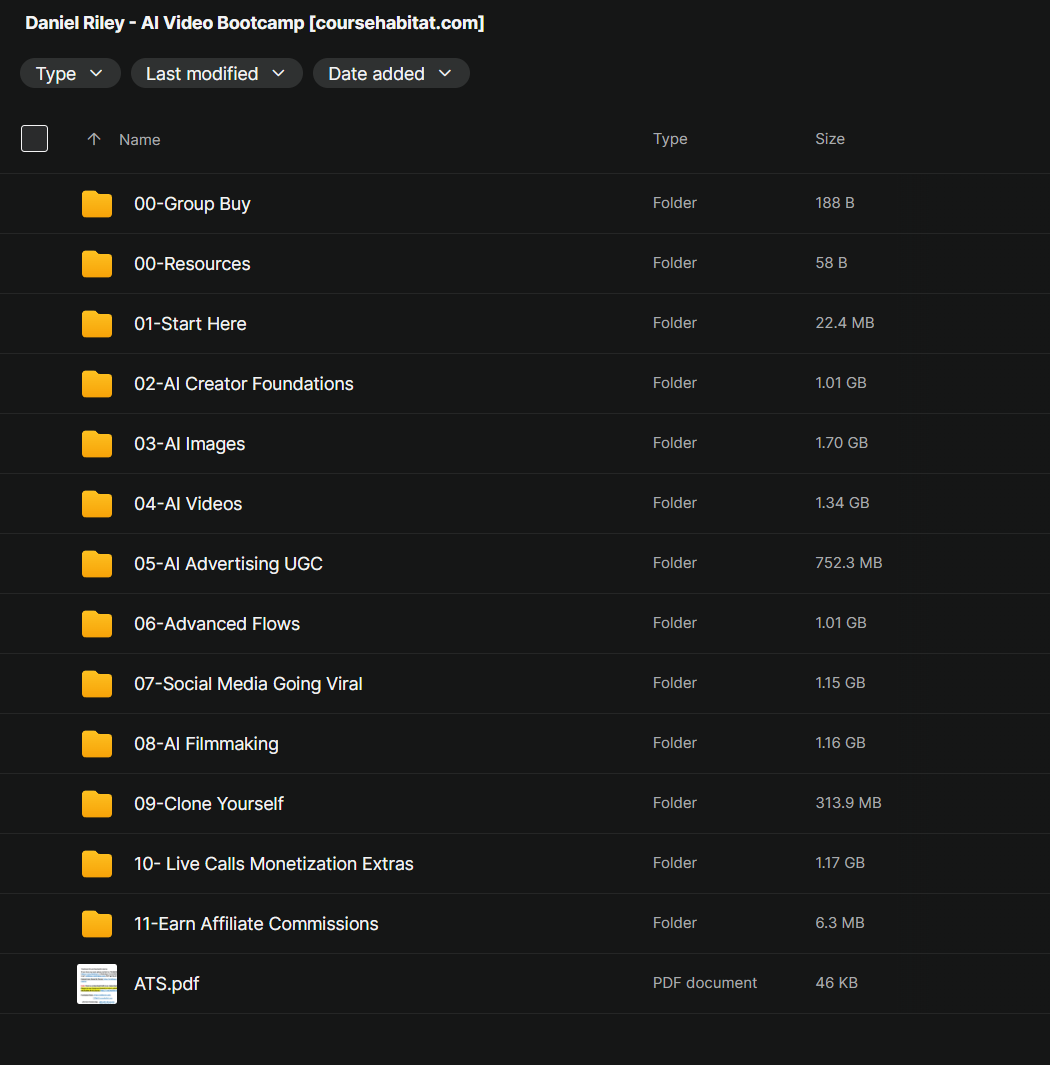
Task: Expand the Last modified filter
Action: coord(216,73)
